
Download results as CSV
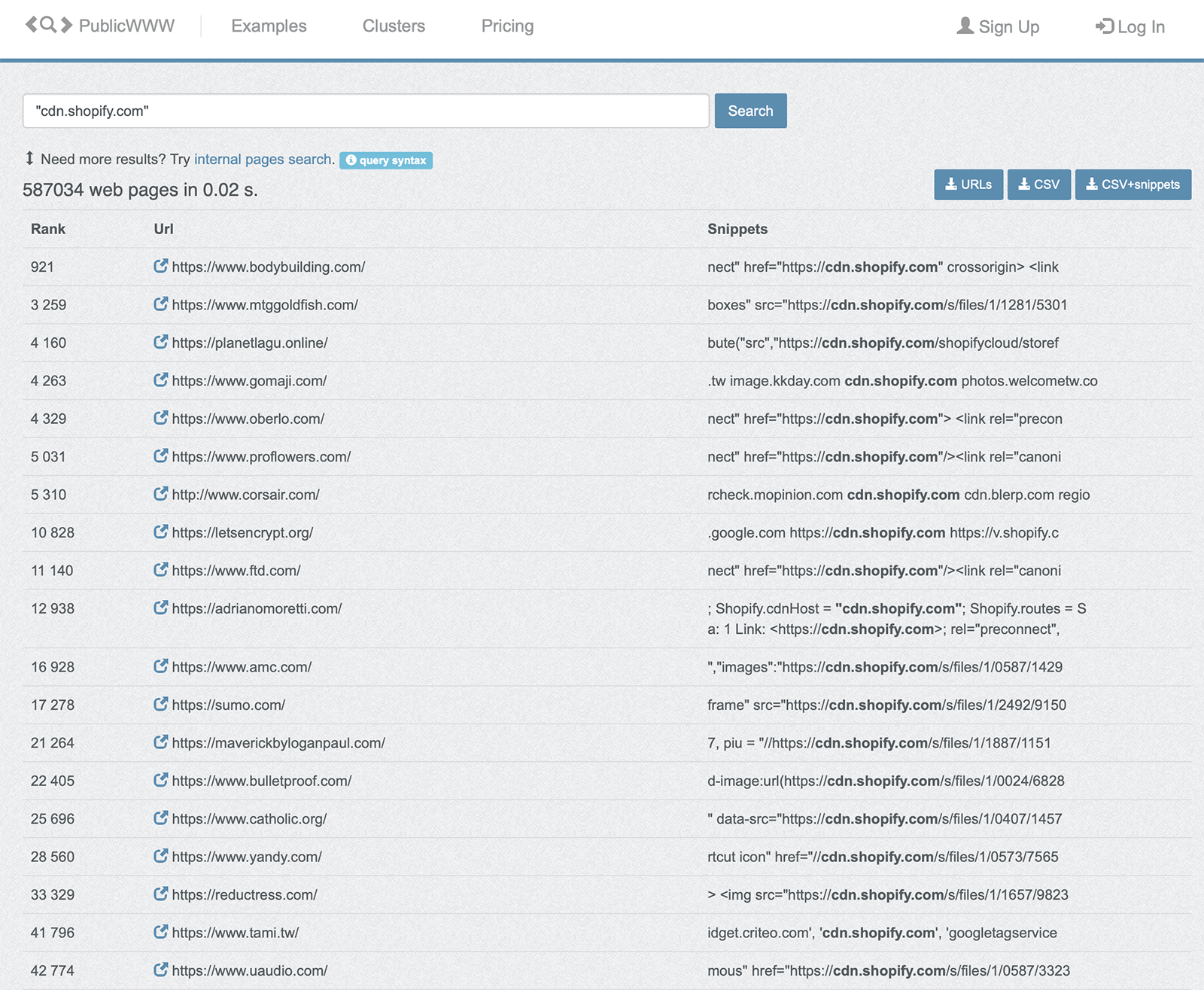[1038, 184]
